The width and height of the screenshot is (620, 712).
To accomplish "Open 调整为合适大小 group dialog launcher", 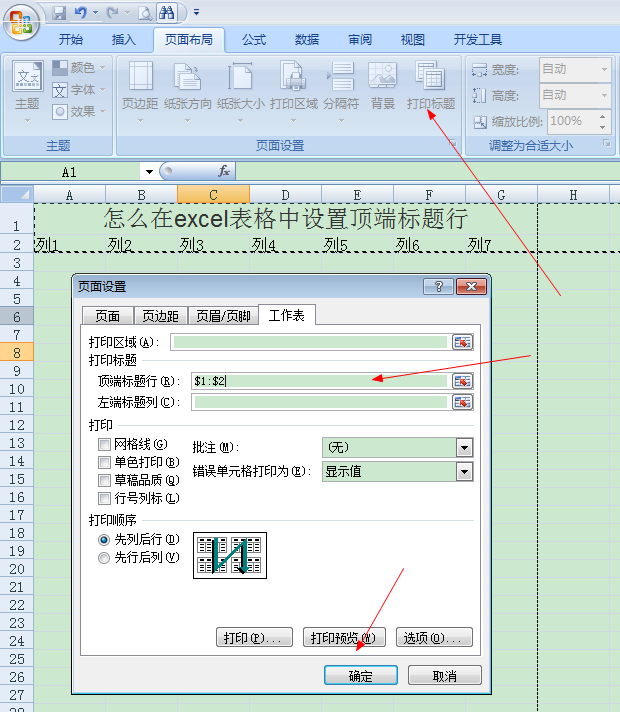I will [606, 143].
